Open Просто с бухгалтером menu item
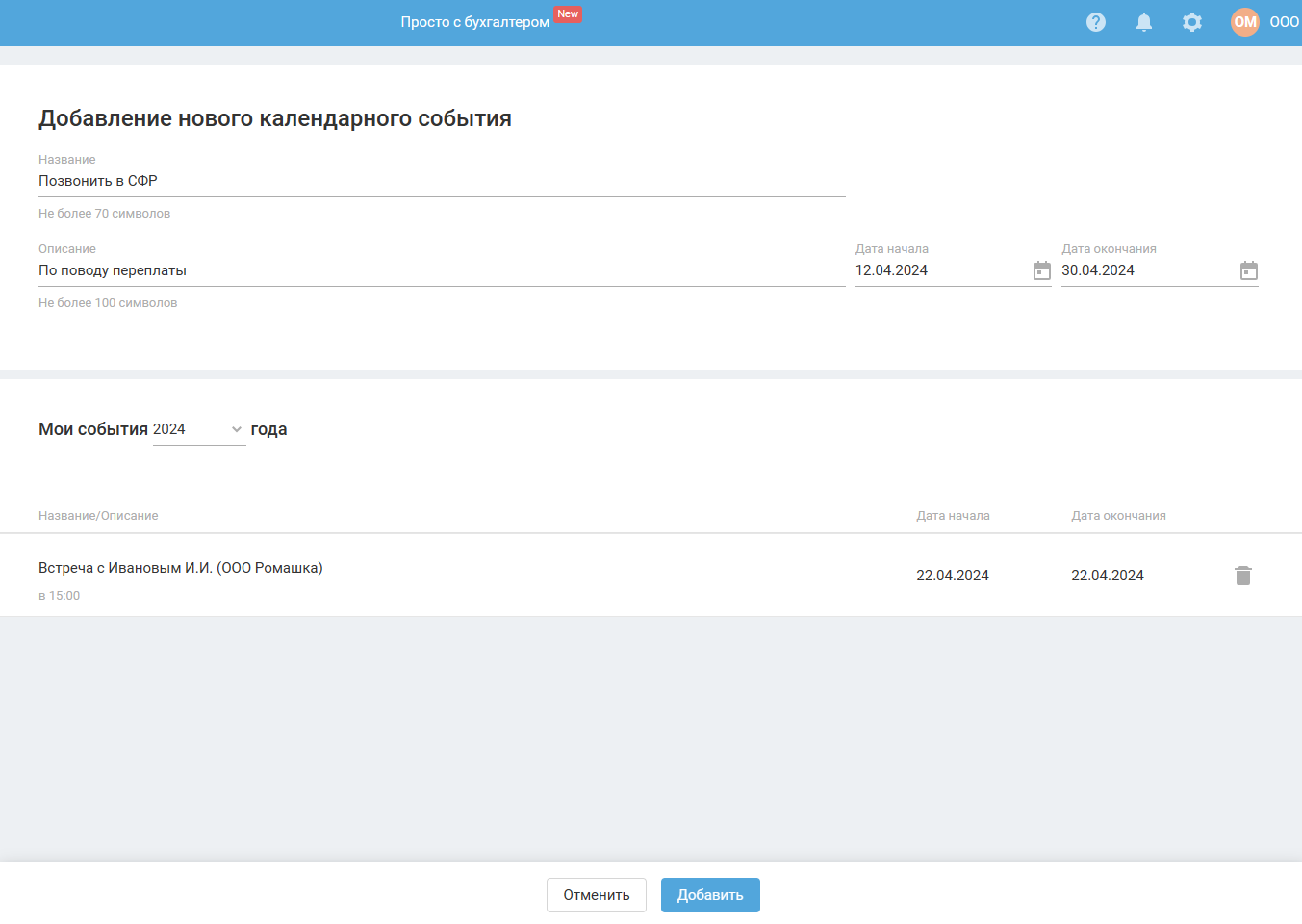Viewport: 1302px width, 924px height. point(475,22)
